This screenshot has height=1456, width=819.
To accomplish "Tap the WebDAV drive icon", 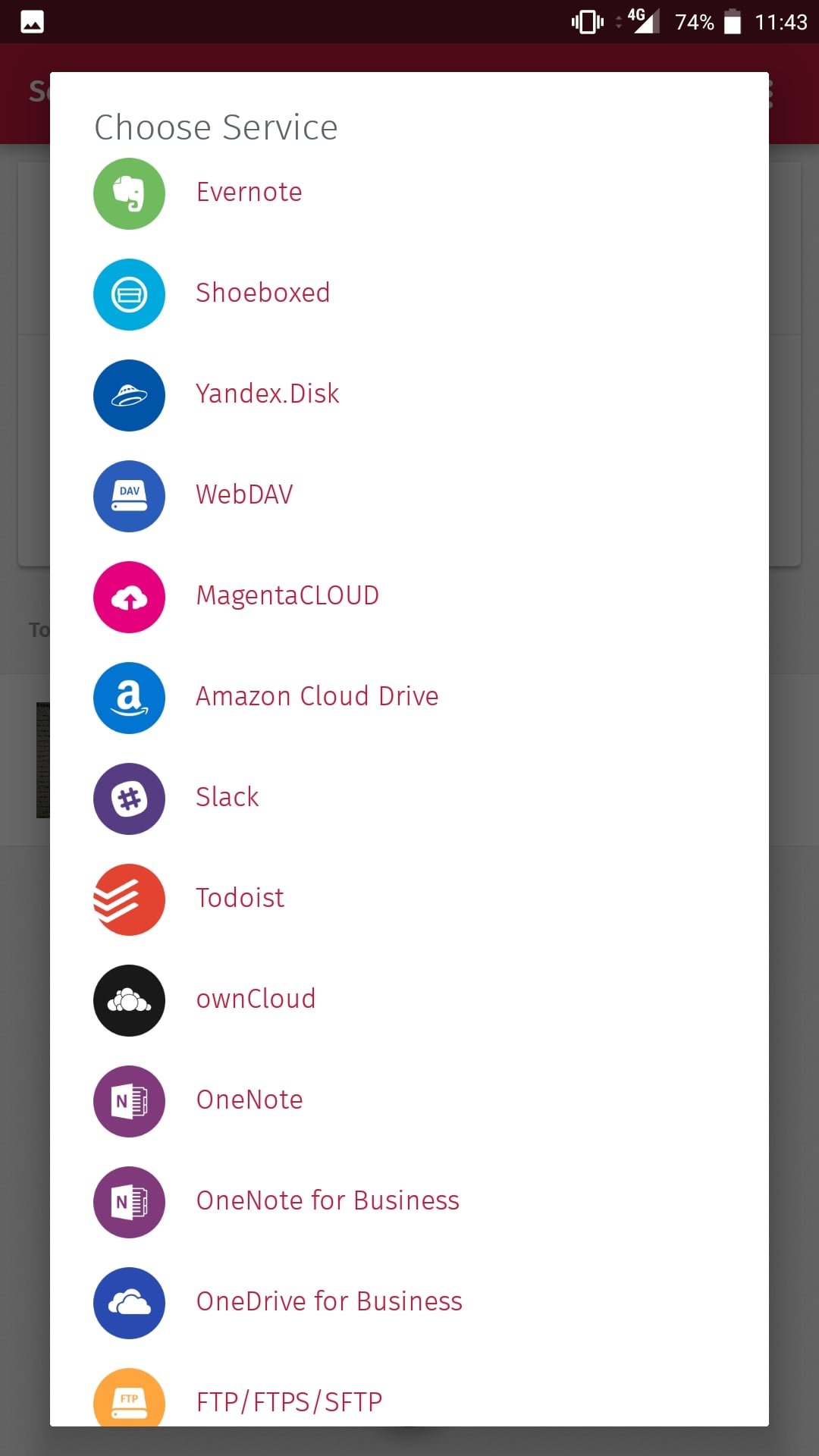I will [x=129, y=496].
